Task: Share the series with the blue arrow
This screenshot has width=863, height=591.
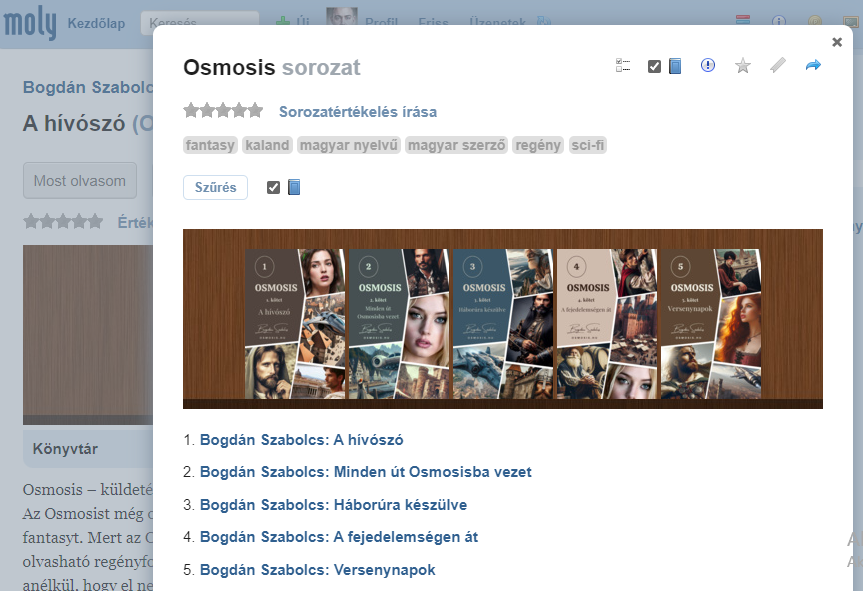Action: point(812,66)
